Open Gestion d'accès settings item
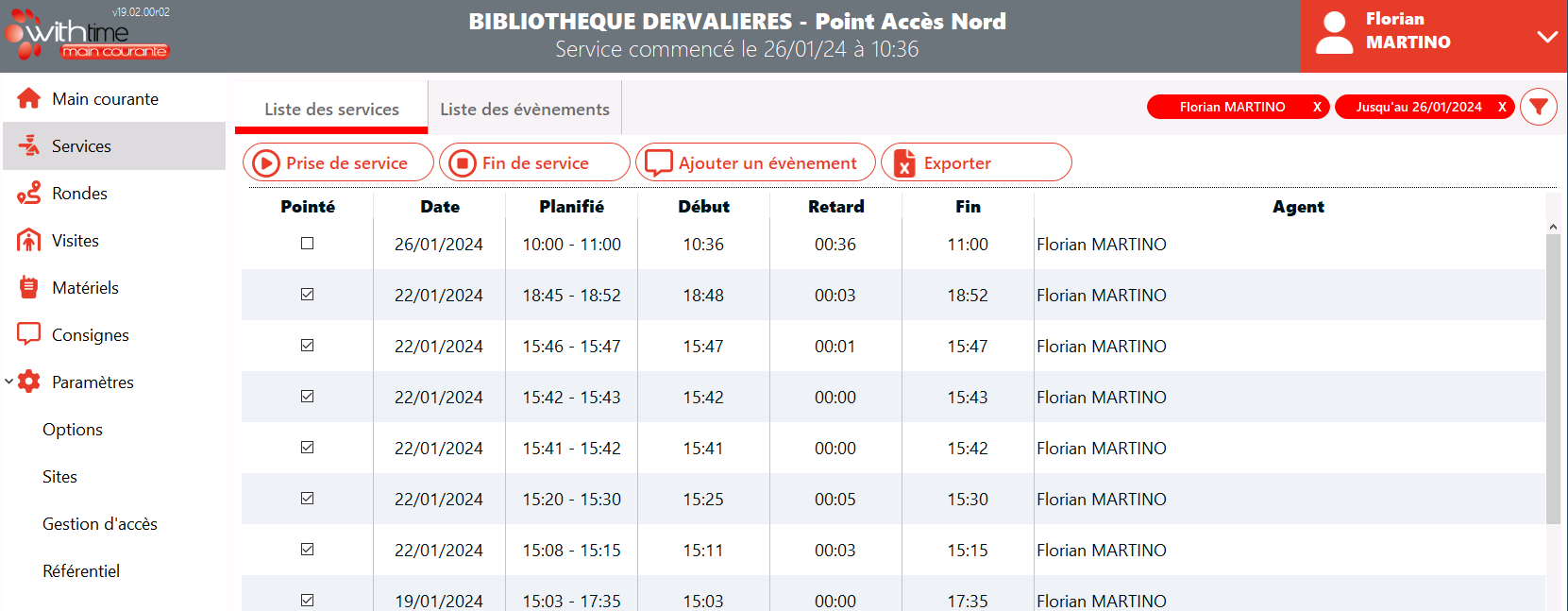1568x611 pixels. [100, 524]
